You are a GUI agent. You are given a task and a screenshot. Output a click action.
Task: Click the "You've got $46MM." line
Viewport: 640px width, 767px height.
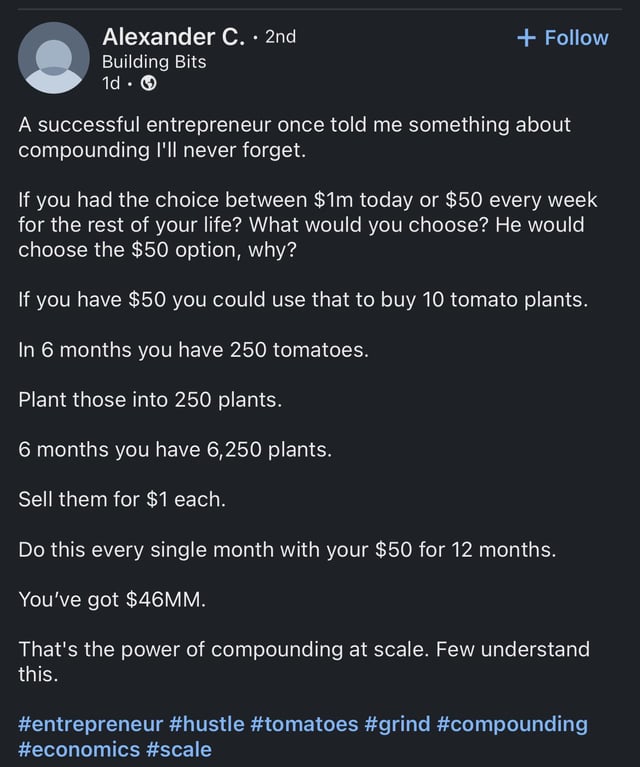tap(112, 599)
